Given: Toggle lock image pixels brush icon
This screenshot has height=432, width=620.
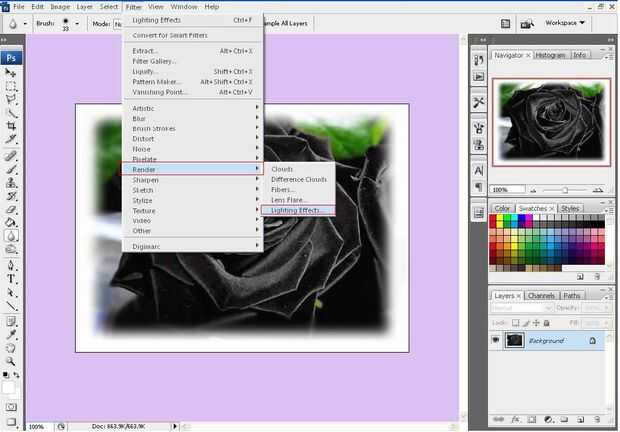Looking at the screenshot, I should click(x=526, y=323).
